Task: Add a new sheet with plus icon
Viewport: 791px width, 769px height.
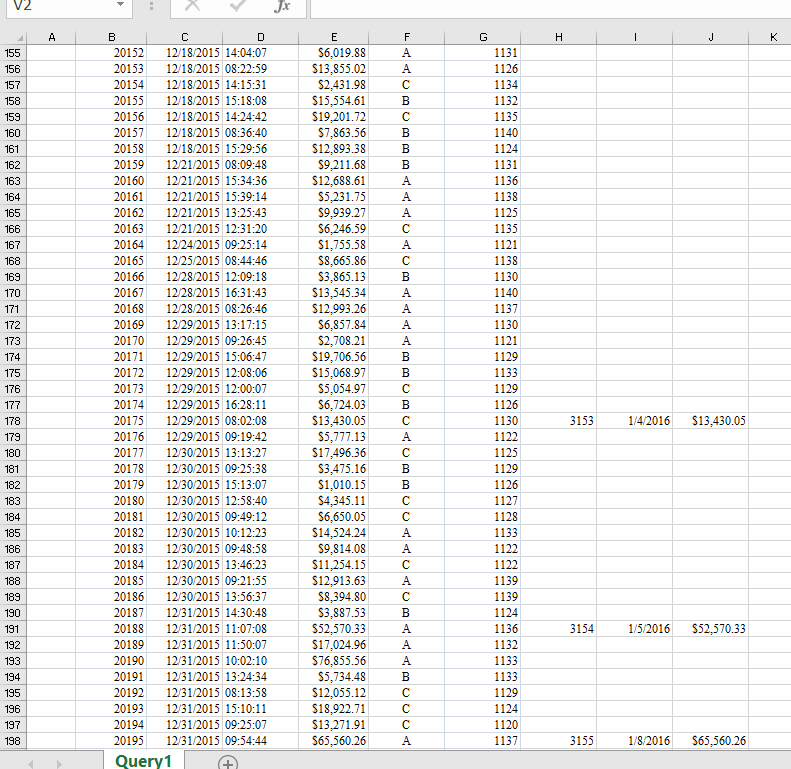Action: (228, 763)
